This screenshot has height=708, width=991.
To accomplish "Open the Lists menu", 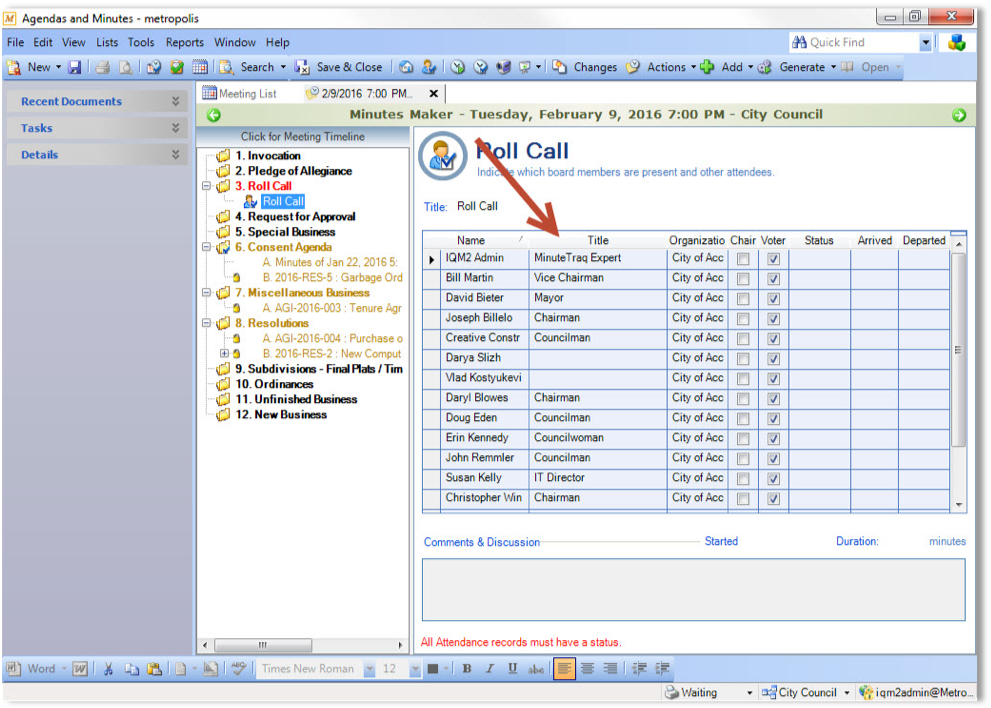I will click(x=107, y=42).
